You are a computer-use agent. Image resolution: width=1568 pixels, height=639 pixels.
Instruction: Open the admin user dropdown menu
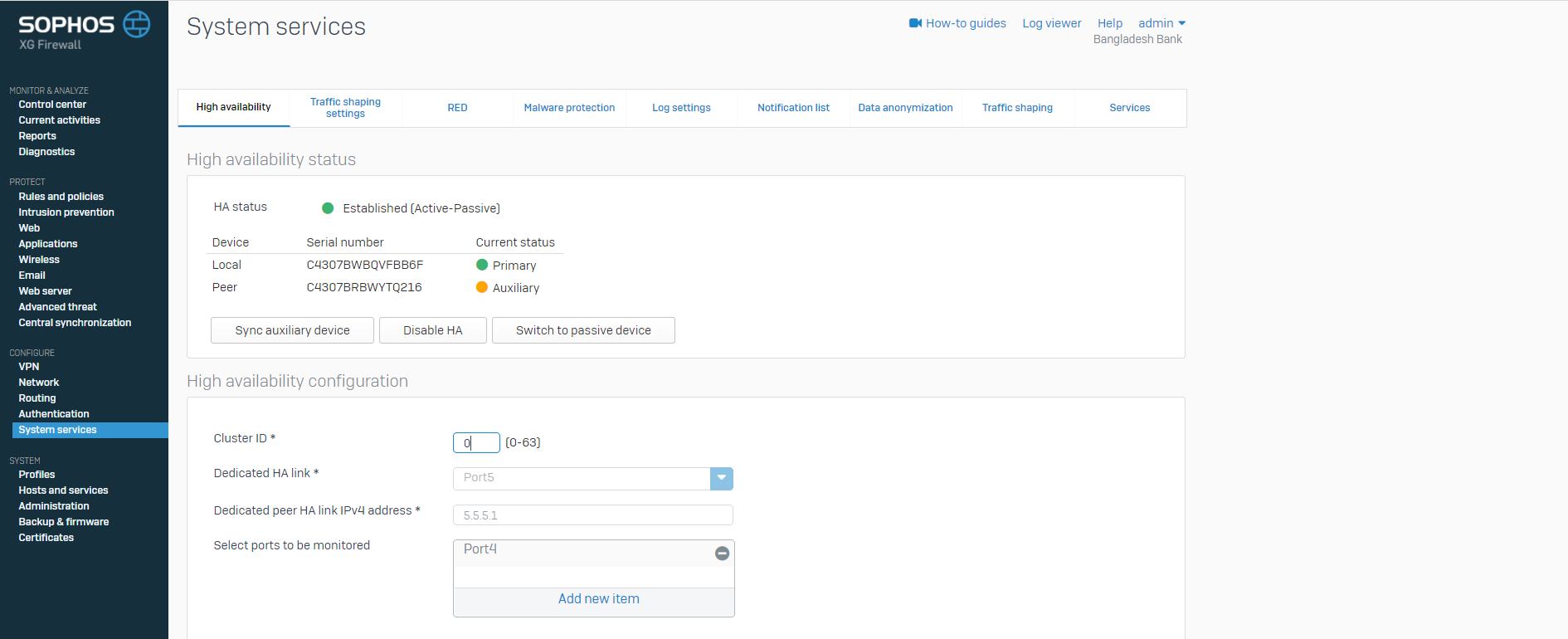tap(1161, 23)
